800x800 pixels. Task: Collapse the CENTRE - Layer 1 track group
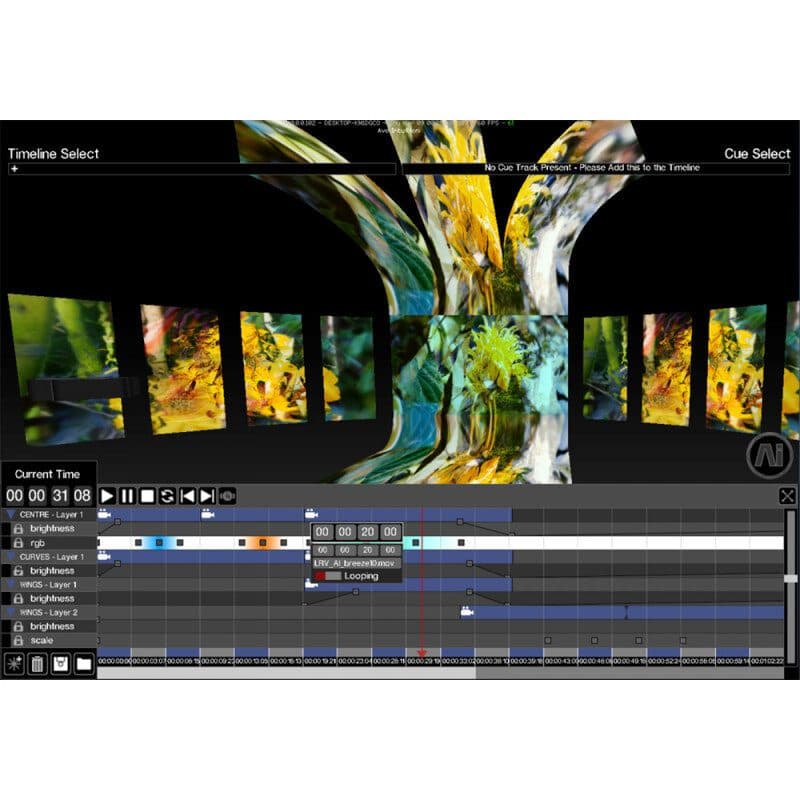coord(11,514)
